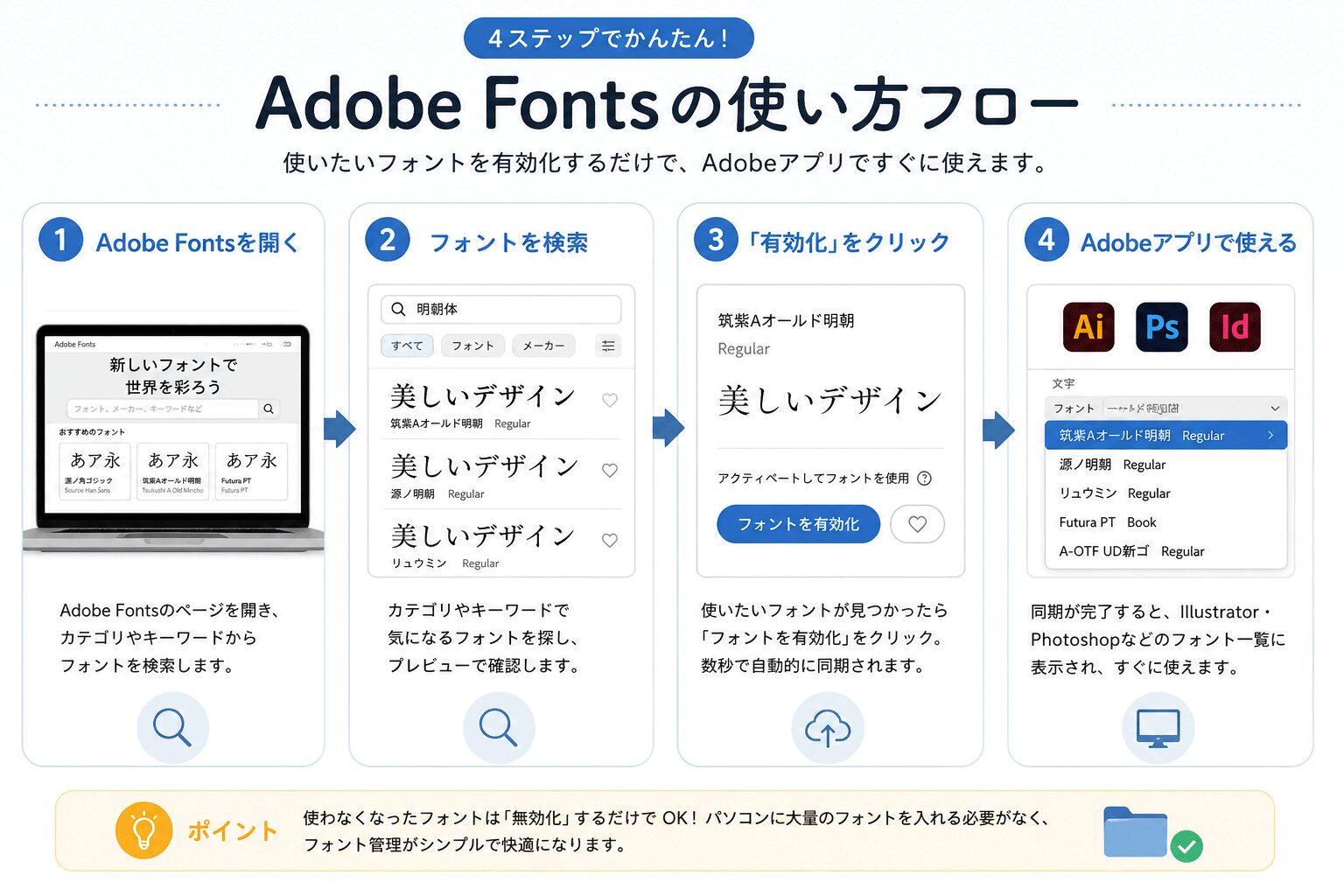
Task: Click the おすすめのフォント heading on the laptop
Action: point(92,432)
